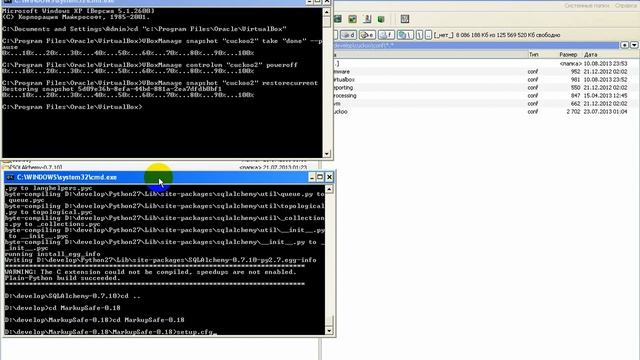Screen dimensions: 640x360
Task: Click the green picture icon in file manager toolbar
Action: tap(352, 19)
